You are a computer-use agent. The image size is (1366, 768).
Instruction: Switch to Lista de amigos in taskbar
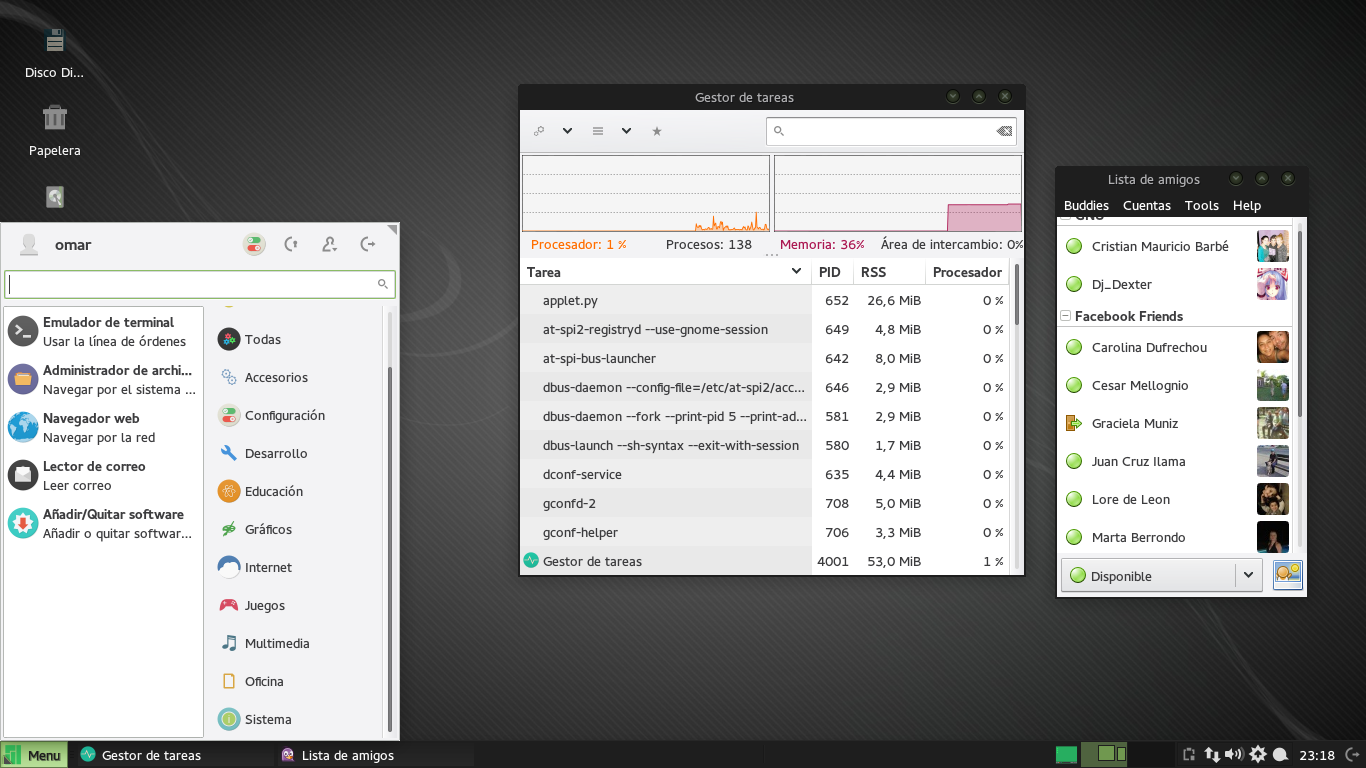tap(375, 755)
